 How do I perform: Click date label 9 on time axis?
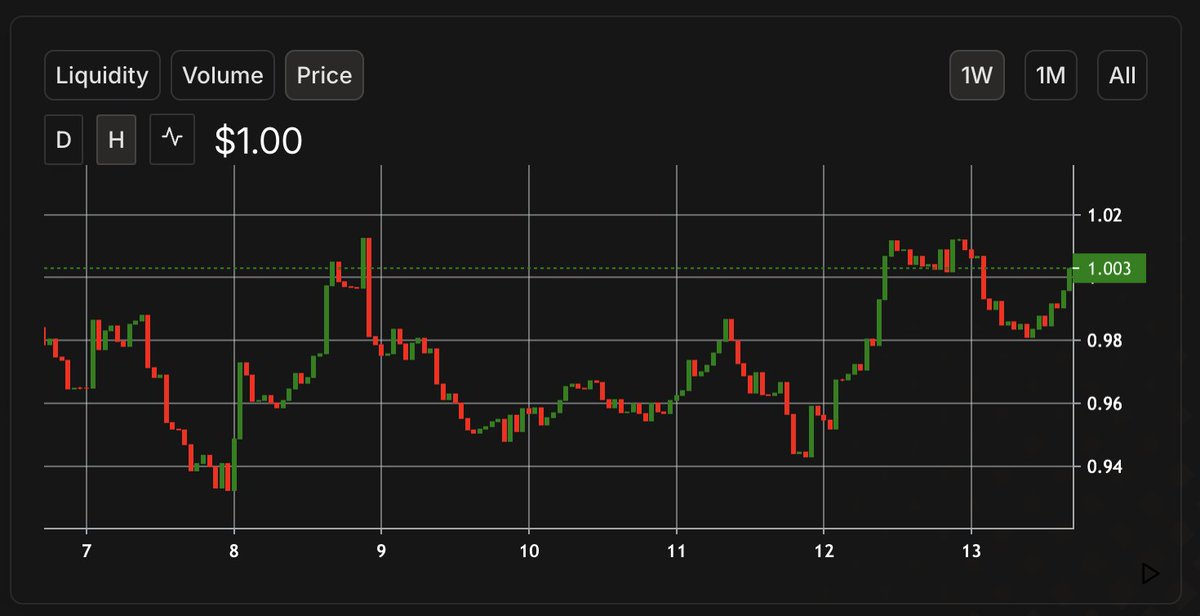pos(381,551)
